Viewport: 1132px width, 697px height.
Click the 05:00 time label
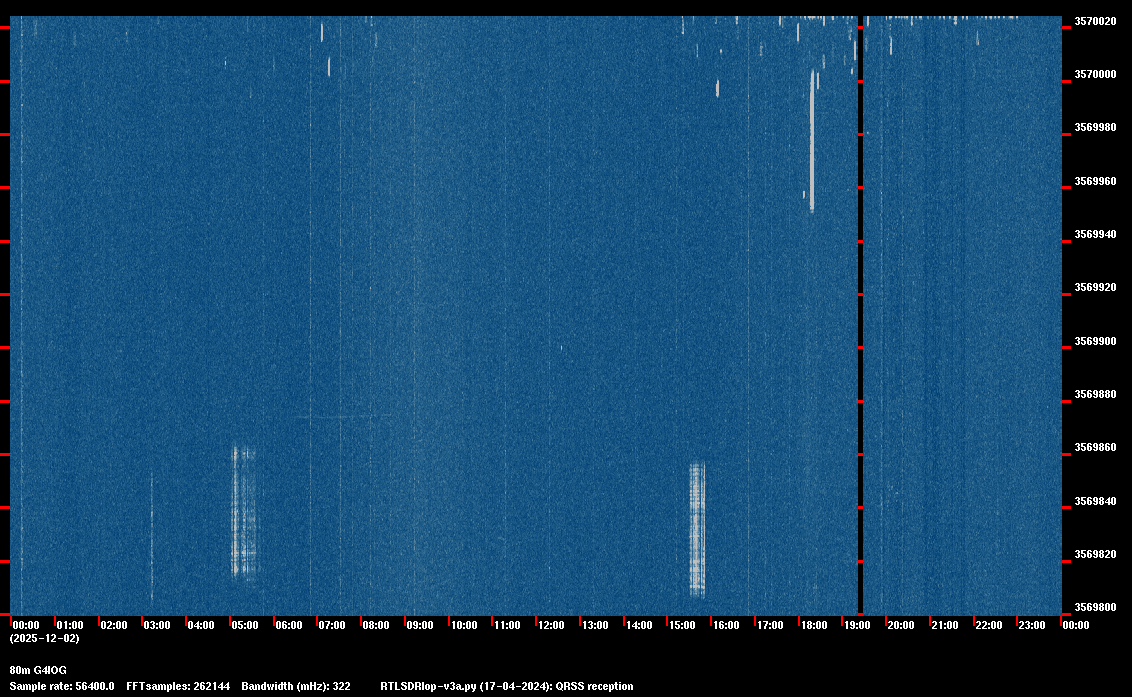pos(245,625)
